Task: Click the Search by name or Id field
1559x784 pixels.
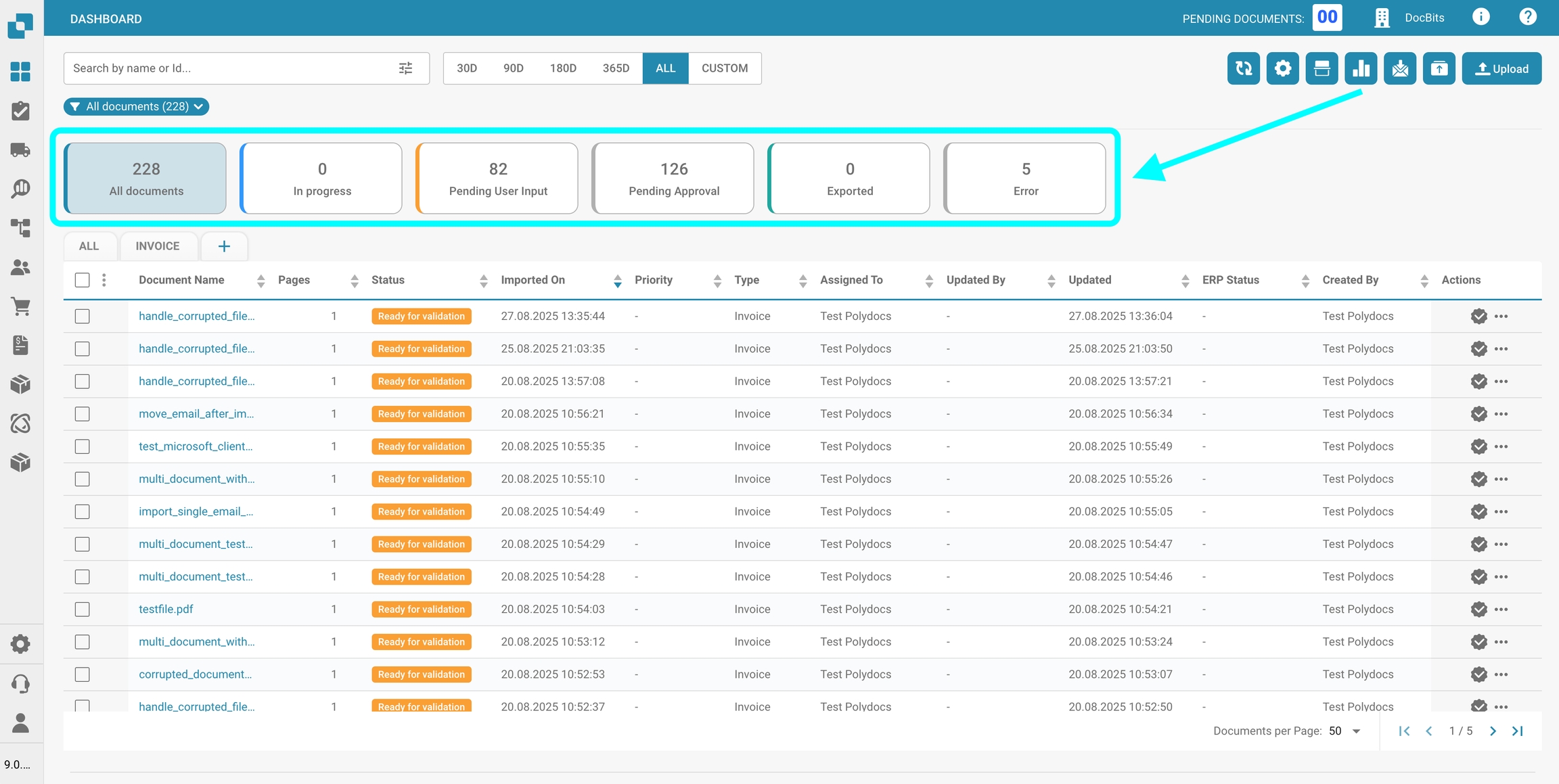Action: (230, 68)
